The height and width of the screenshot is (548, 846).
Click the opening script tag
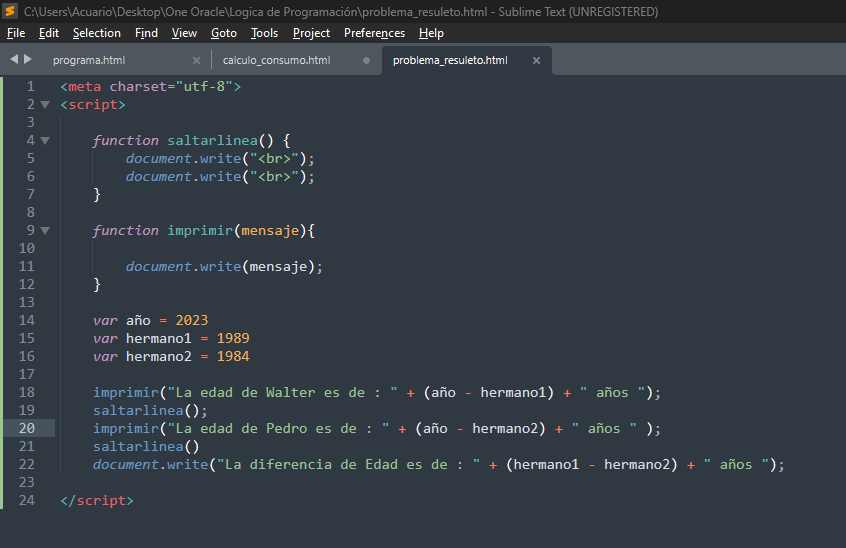pos(93,105)
